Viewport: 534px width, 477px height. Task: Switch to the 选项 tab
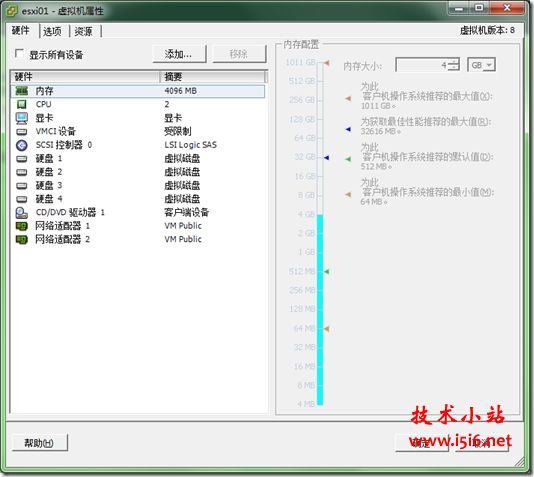[52, 32]
